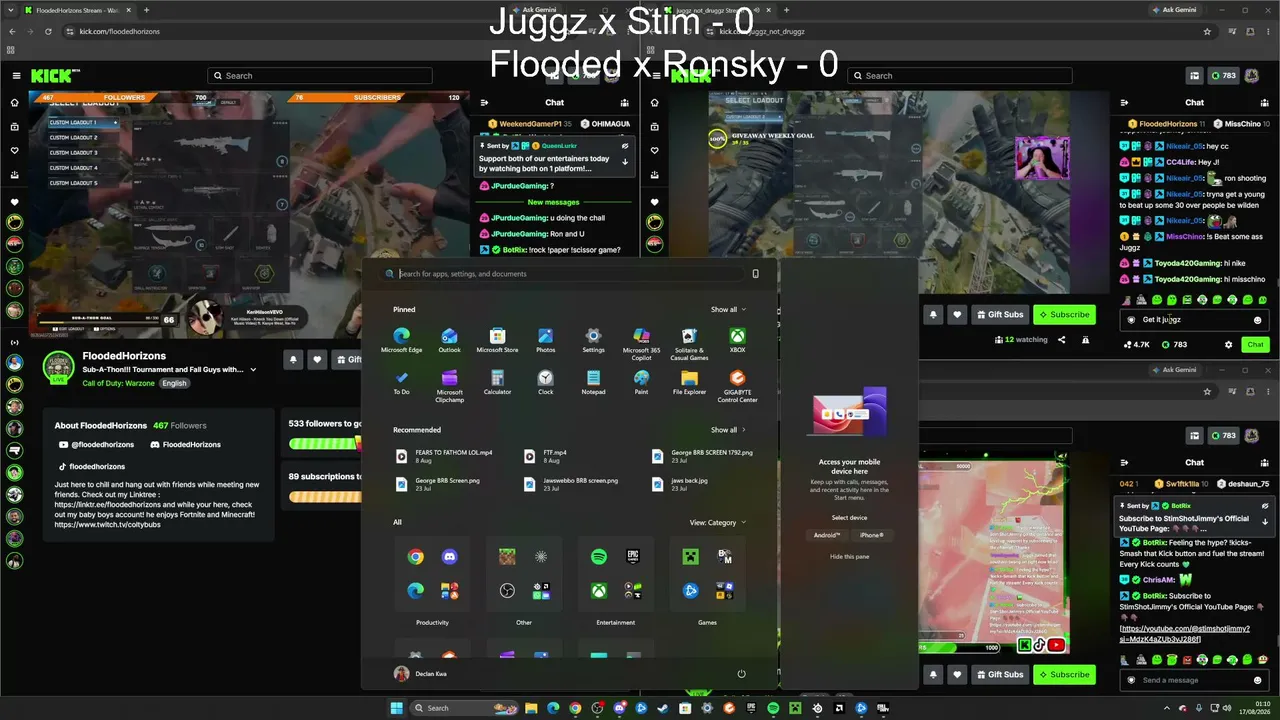Open File Explorer in pinned apps
1280x720 pixels.
tap(689, 382)
